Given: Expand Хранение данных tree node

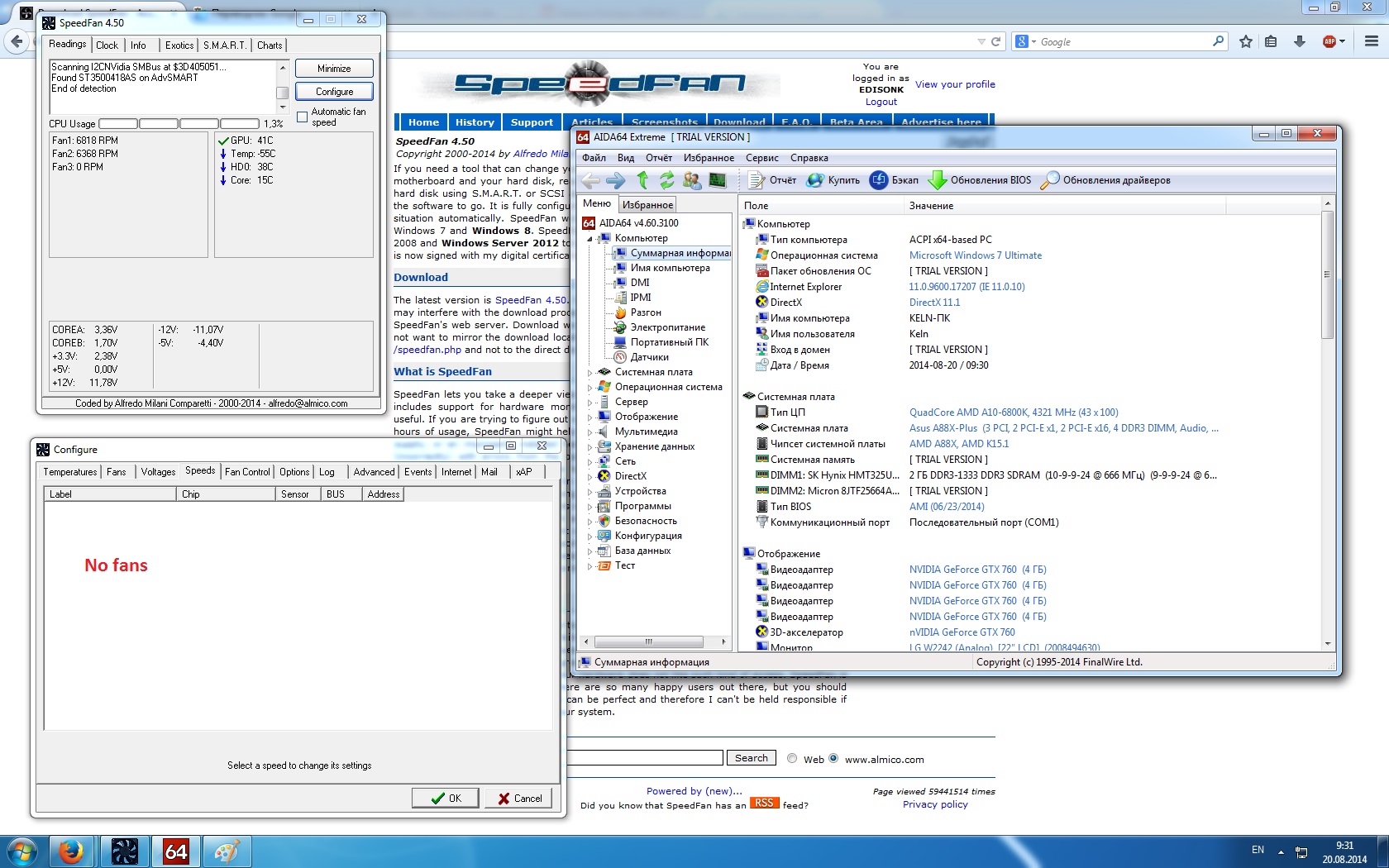Looking at the screenshot, I should pyautogui.click(x=590, y=446).
